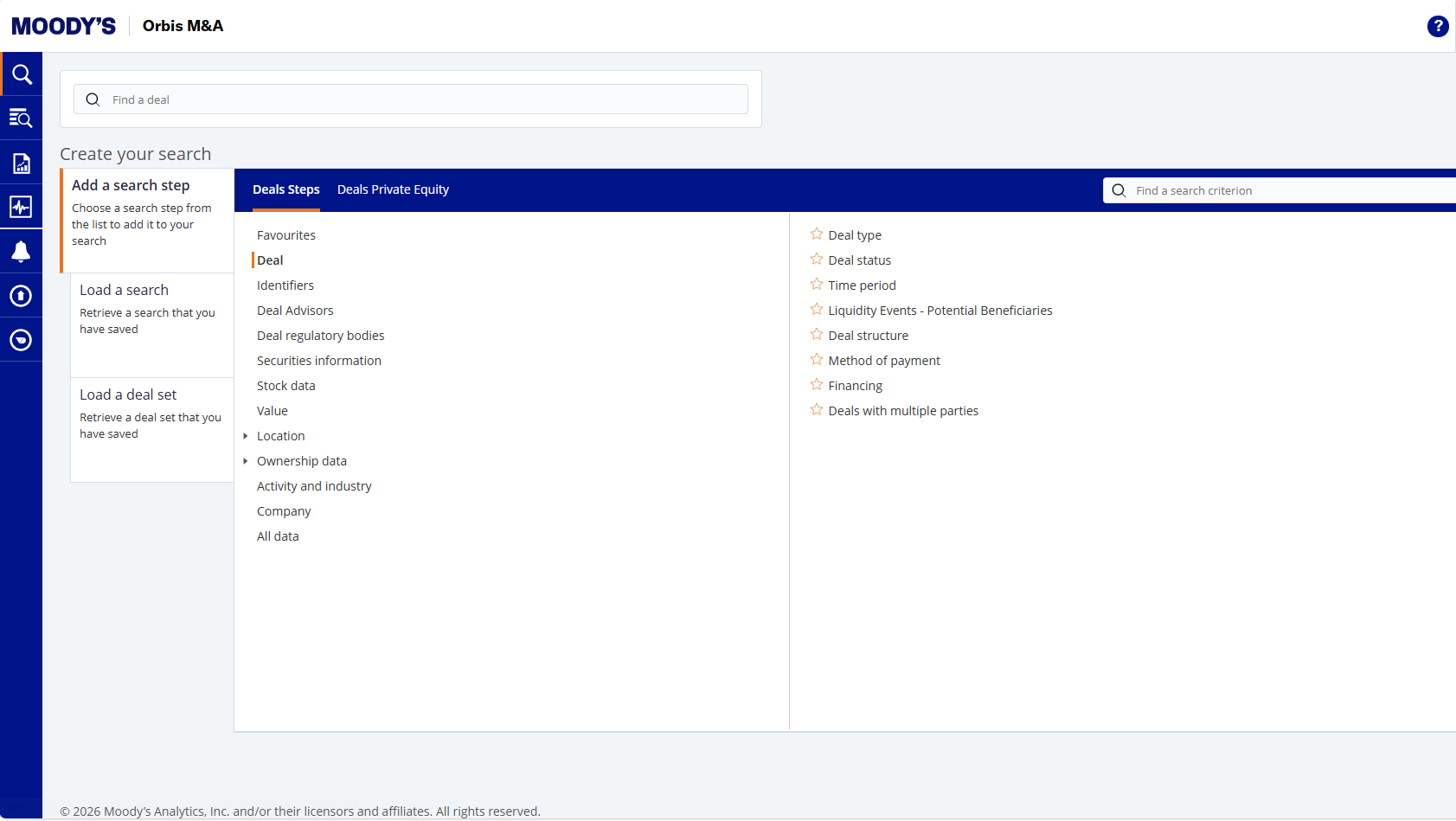Click the magnifier search icon in the sidebar
Image resolution: width=1456 pixels, height=821 pixels.
click(x=22, y=74)
